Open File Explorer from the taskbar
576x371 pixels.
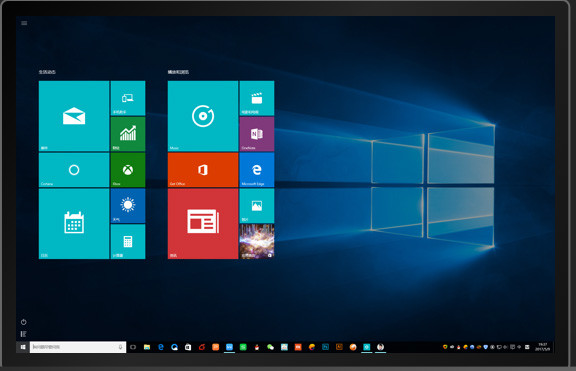[147, 347]
